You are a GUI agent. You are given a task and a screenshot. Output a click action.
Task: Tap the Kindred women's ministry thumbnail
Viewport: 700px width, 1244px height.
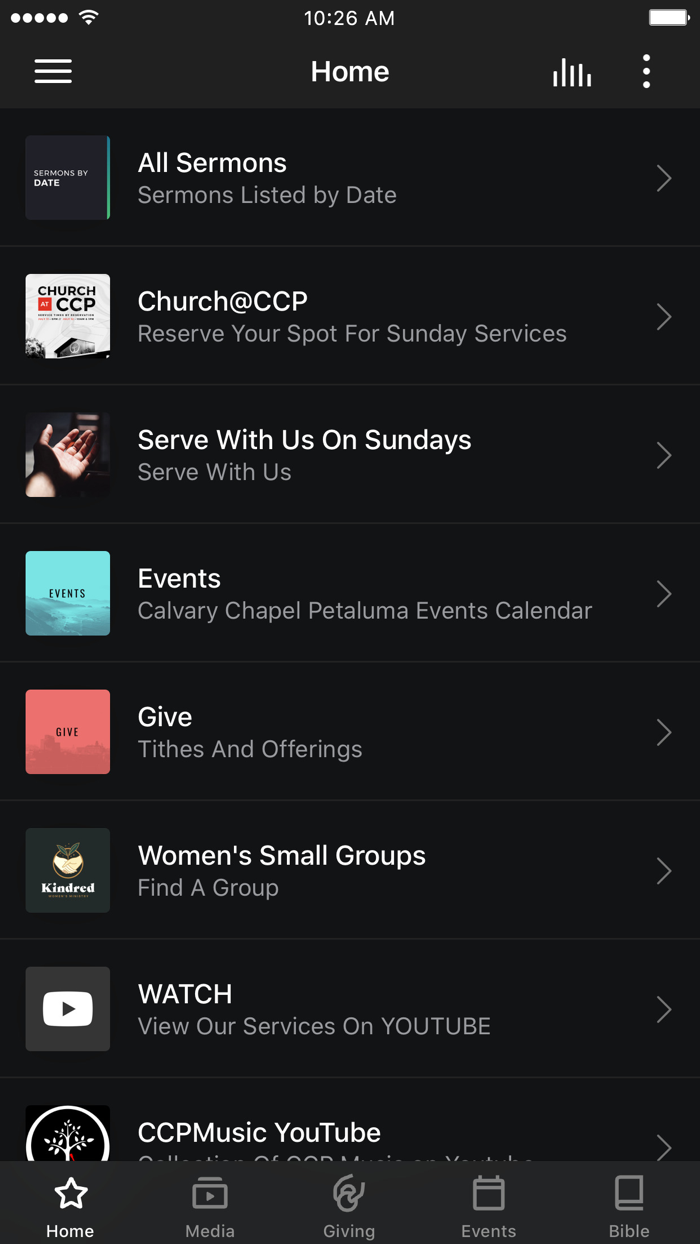tap(67, 870)
